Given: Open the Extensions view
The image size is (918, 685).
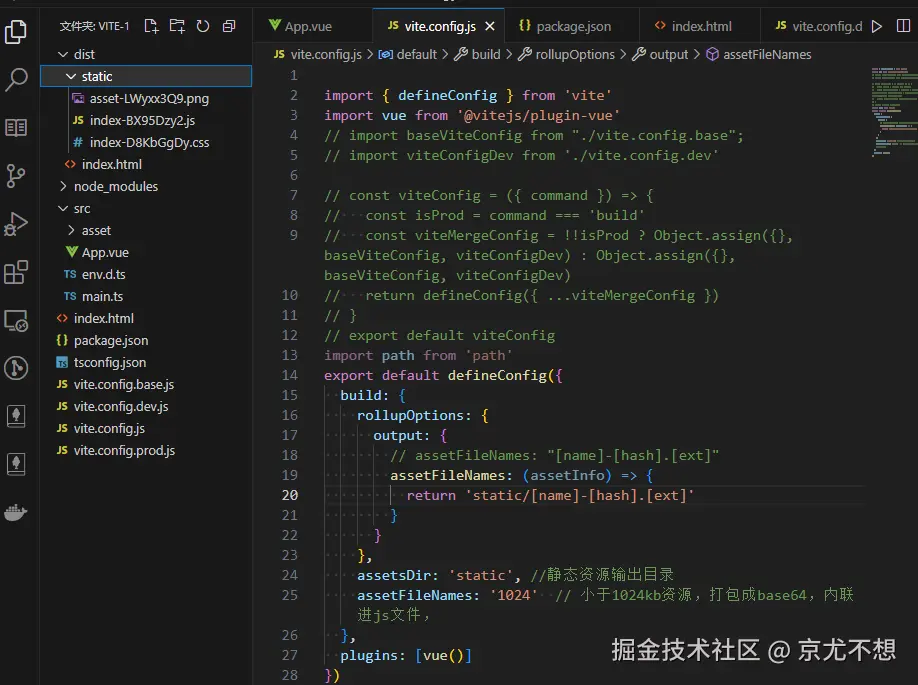Looking at the screenshot, I should tap(16, 272).
